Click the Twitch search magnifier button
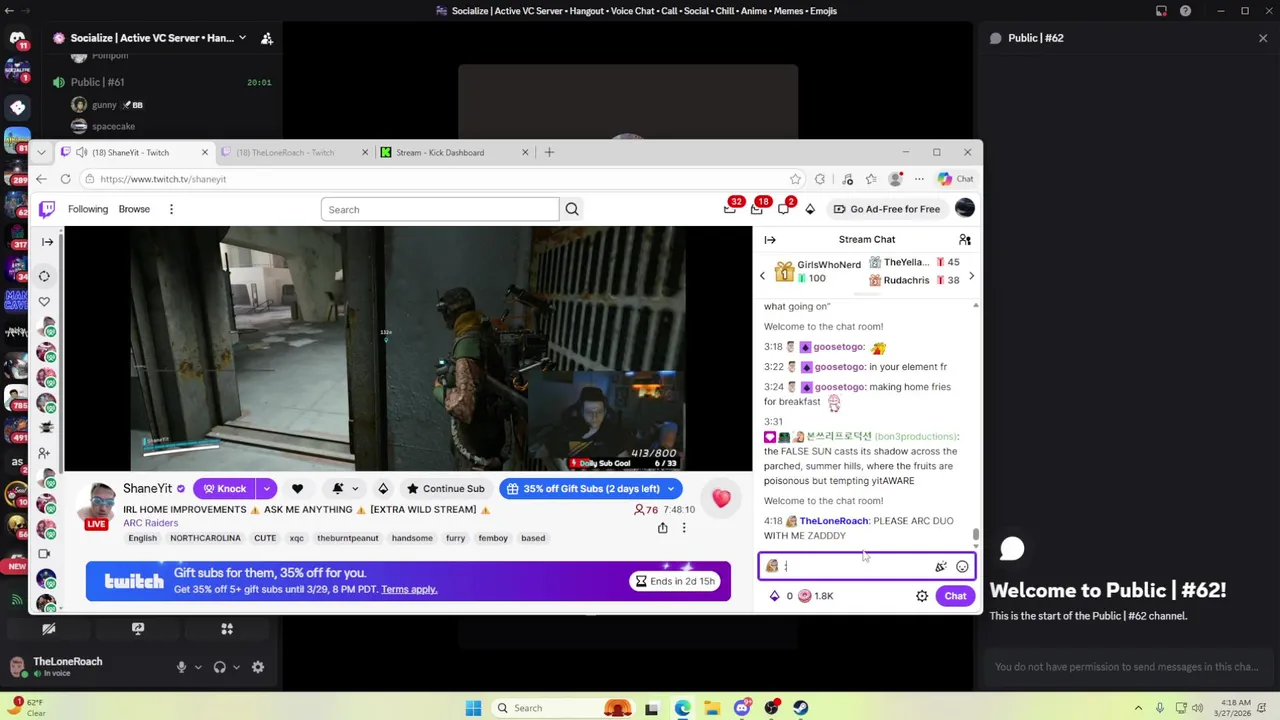 coord(572,209)
